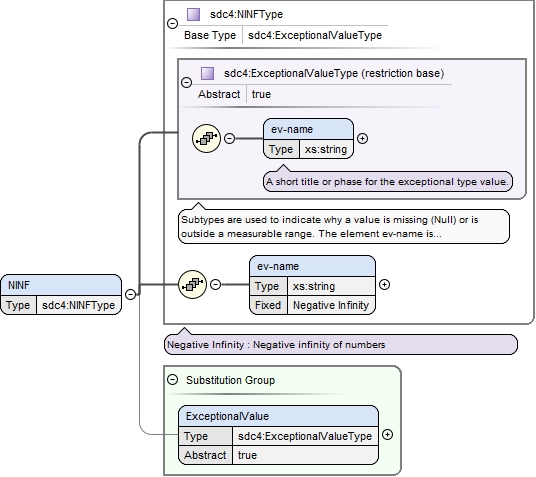This screenshot has width=536, height=477.
Task: Click the Negative infinity of numbers annotation
Action: [341, 344]
